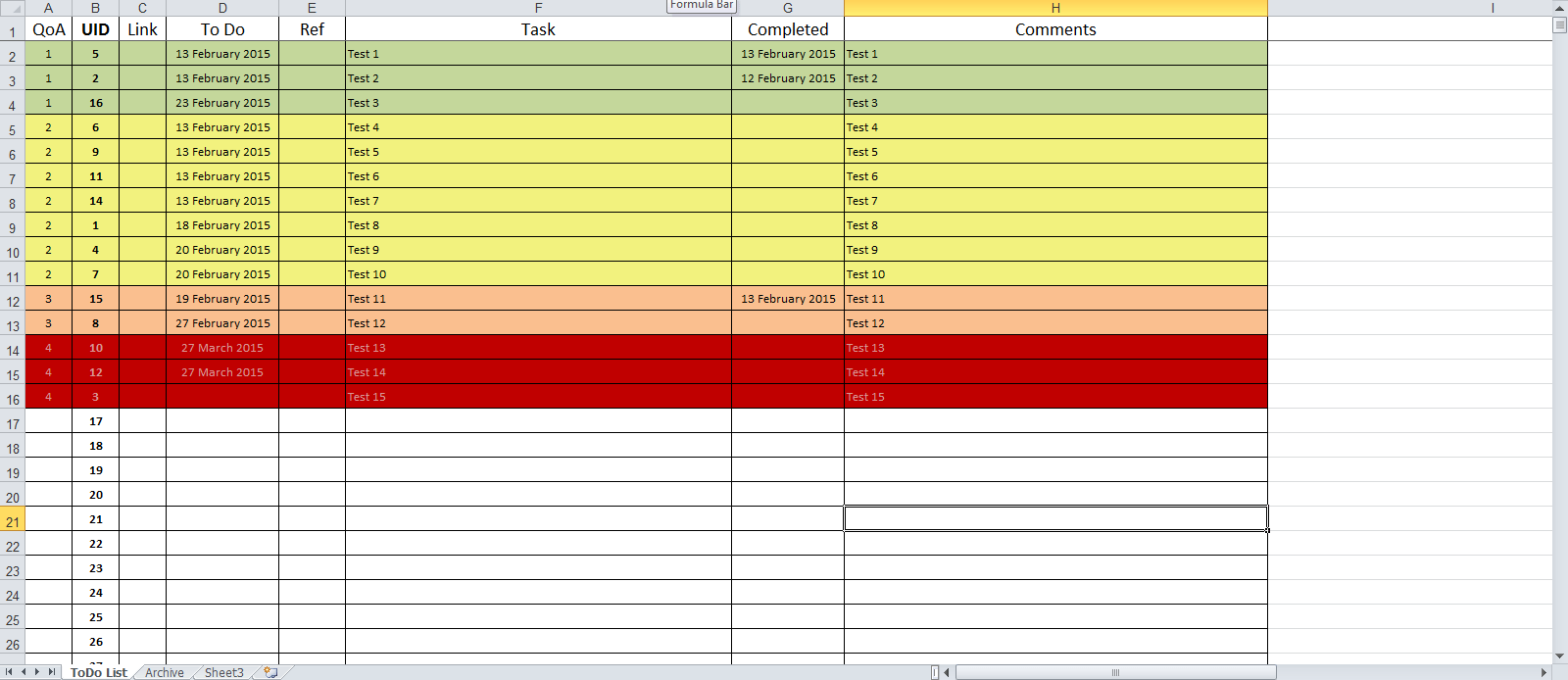Select Task cell 'Test 4'
This screenshot has width=1568, height=680.
pyautogui.click(x=538, y=127)
